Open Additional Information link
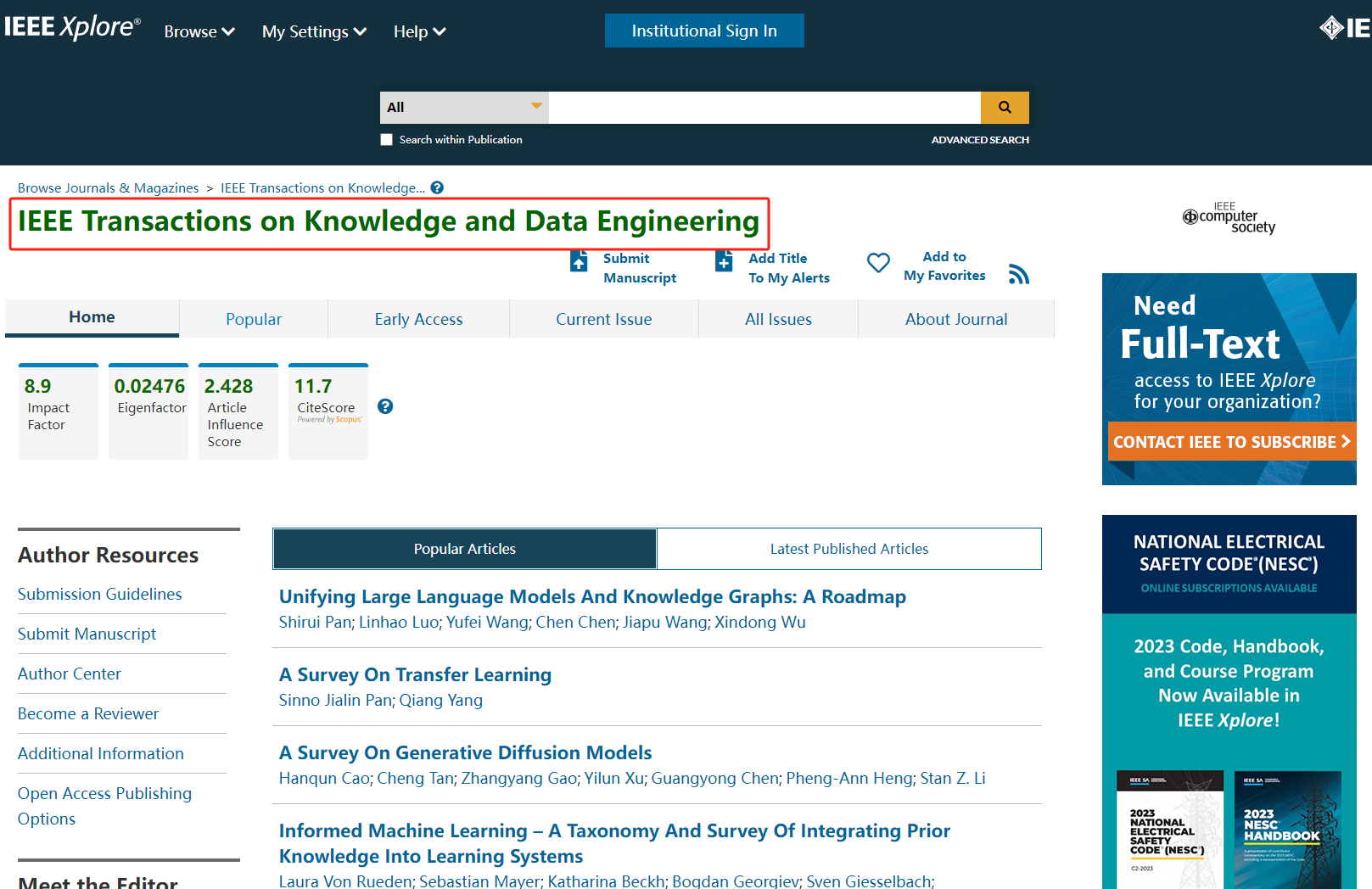Image resolution: width=1372 pixels, height=889 pixels. [101, 753]
